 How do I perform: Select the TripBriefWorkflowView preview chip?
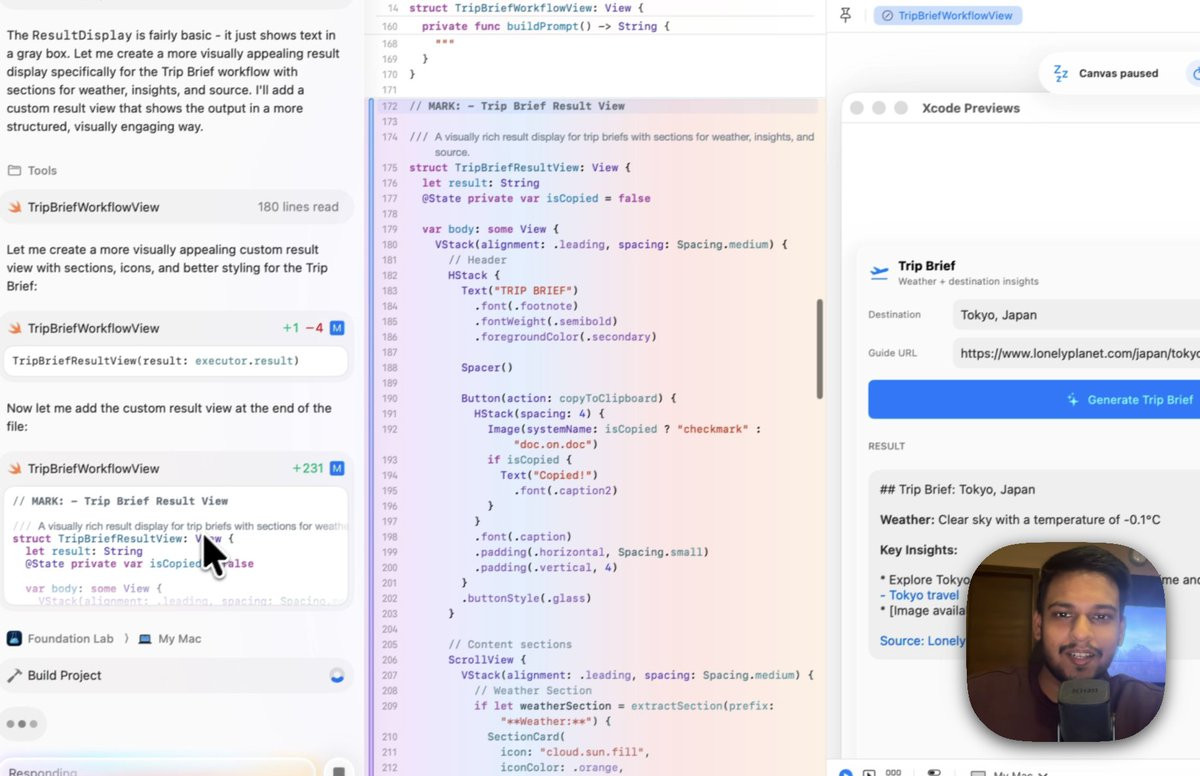coord(947,16)
